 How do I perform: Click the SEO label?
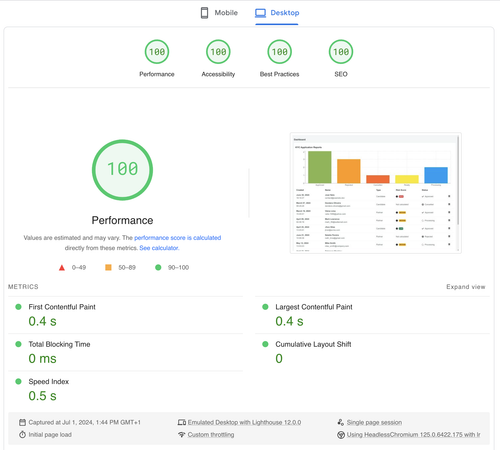click(x=341, y=74)
